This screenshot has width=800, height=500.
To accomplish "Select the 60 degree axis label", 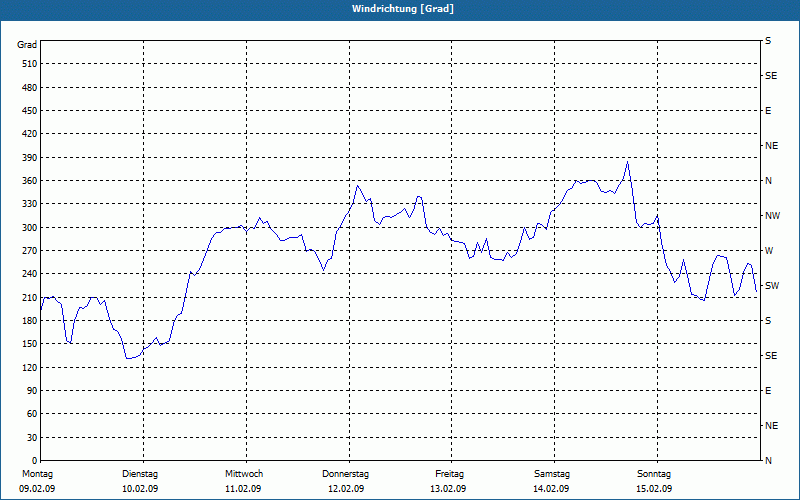I will (32, 413).
